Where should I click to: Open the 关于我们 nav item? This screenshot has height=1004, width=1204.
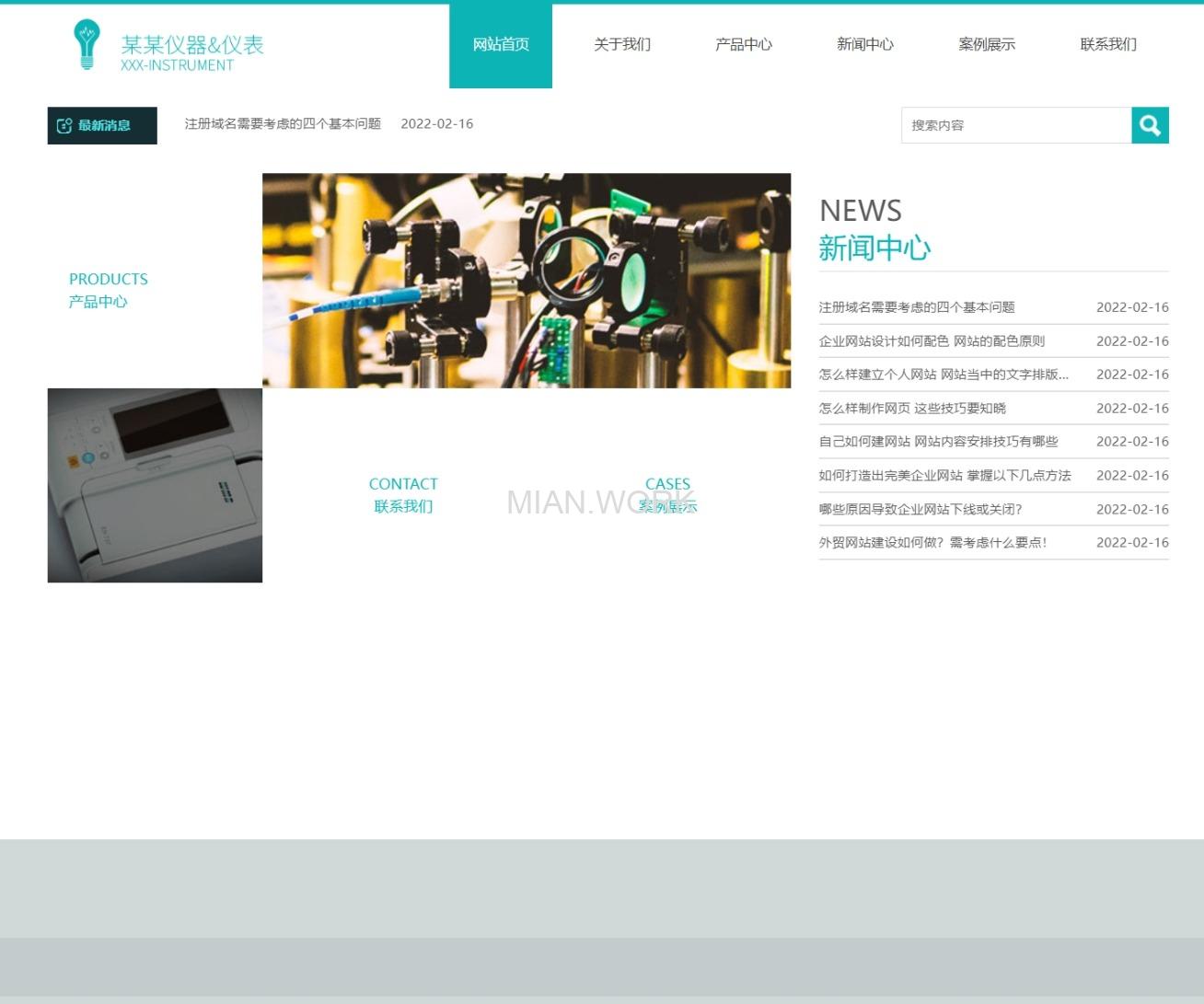(x=622, y=44)
